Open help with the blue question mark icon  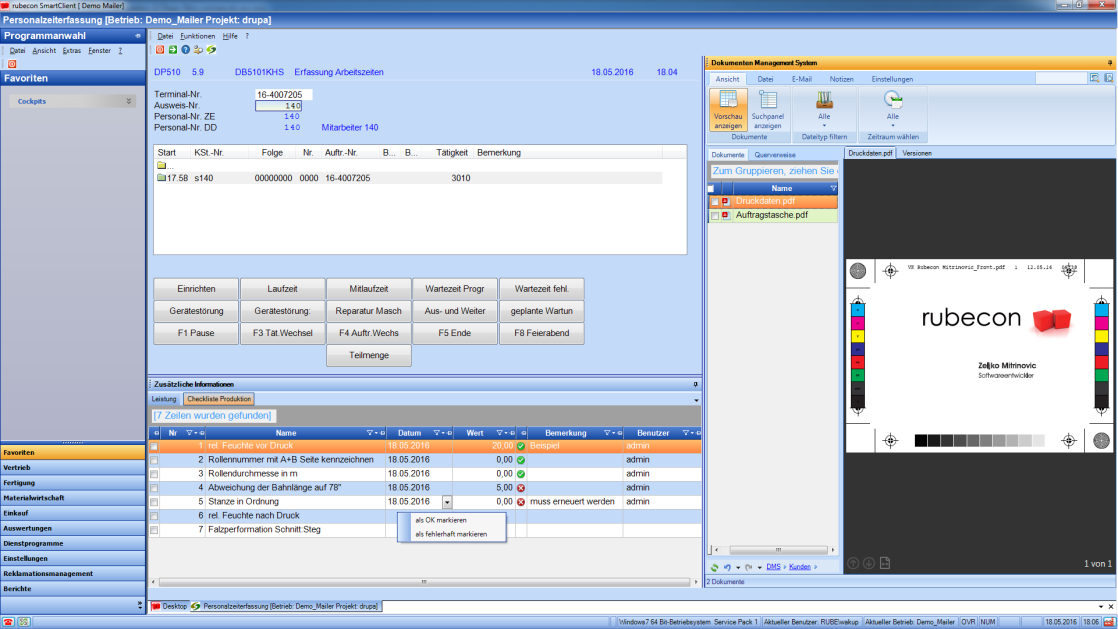185,50
